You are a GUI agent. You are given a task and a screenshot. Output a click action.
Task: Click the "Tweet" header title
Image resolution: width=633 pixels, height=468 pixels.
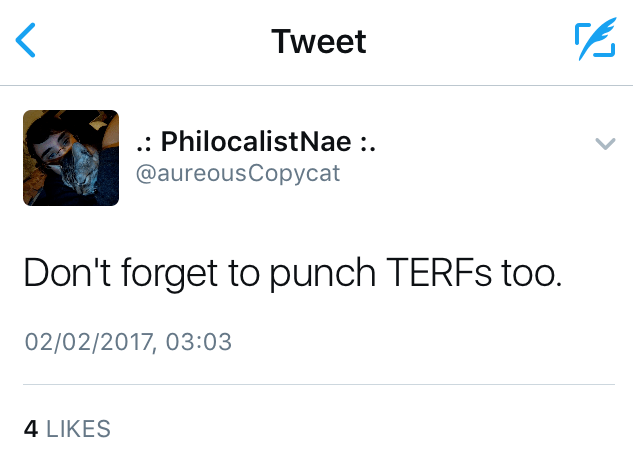[x=319, y=42]
